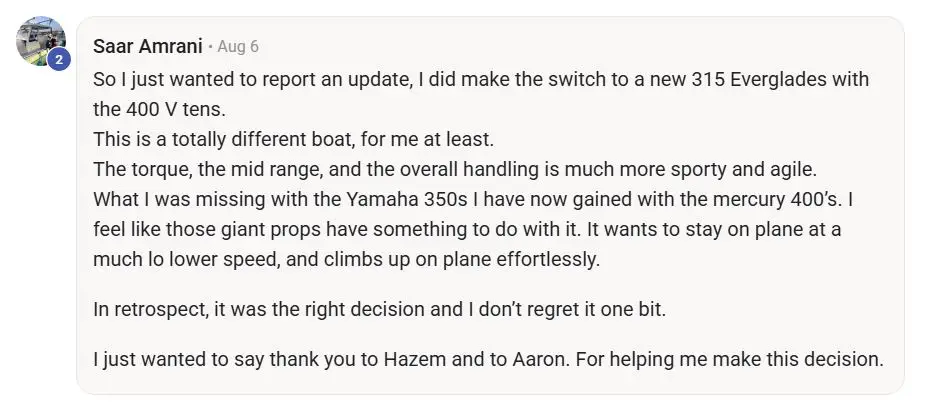Click the line starting "I just wanted to say thank you"
This screenshot has width=937, height=404.
coord(487,359)
